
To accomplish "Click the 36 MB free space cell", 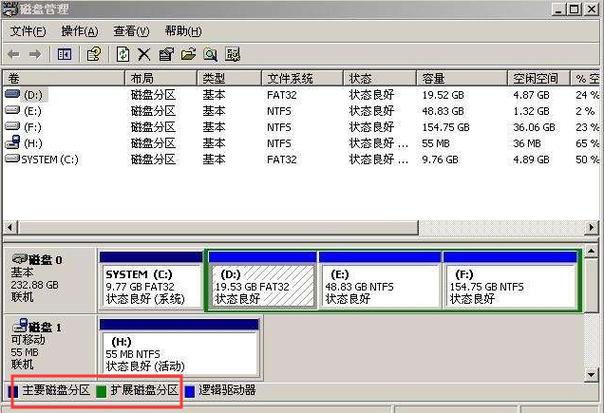I will click(x=527, y=143).
